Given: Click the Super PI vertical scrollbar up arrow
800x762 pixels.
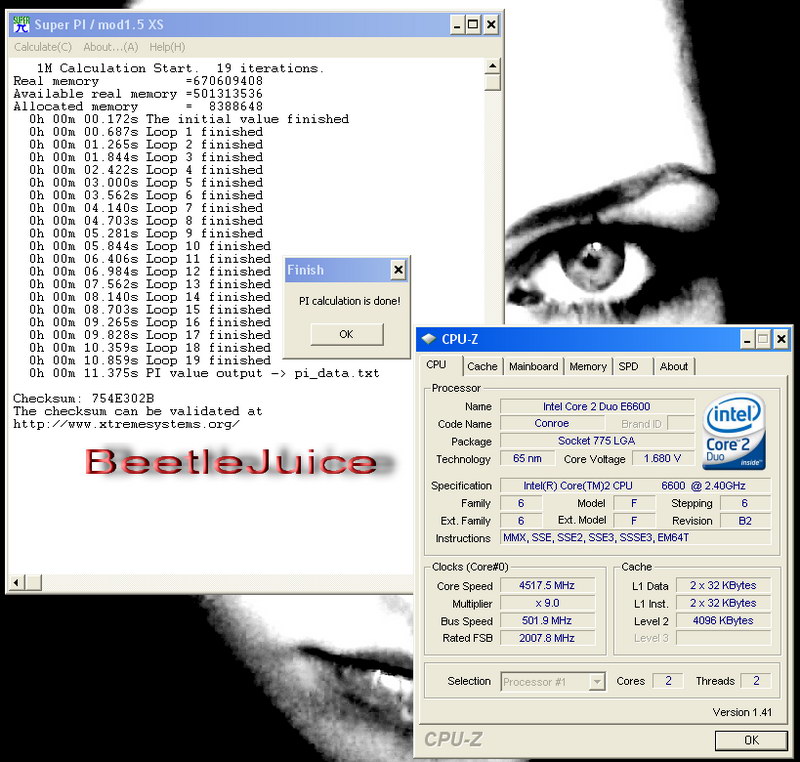Looking at the screenshot, I should [x=492, y=66].
